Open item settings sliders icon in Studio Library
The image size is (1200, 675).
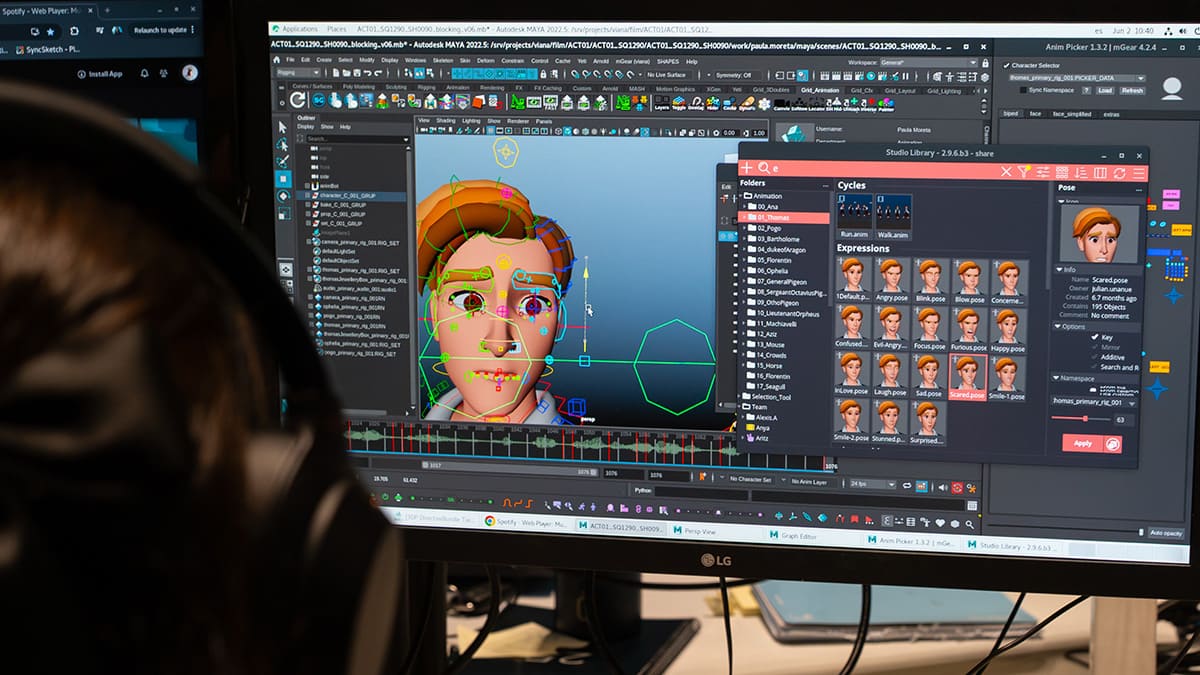click(x=1043, y=172)
